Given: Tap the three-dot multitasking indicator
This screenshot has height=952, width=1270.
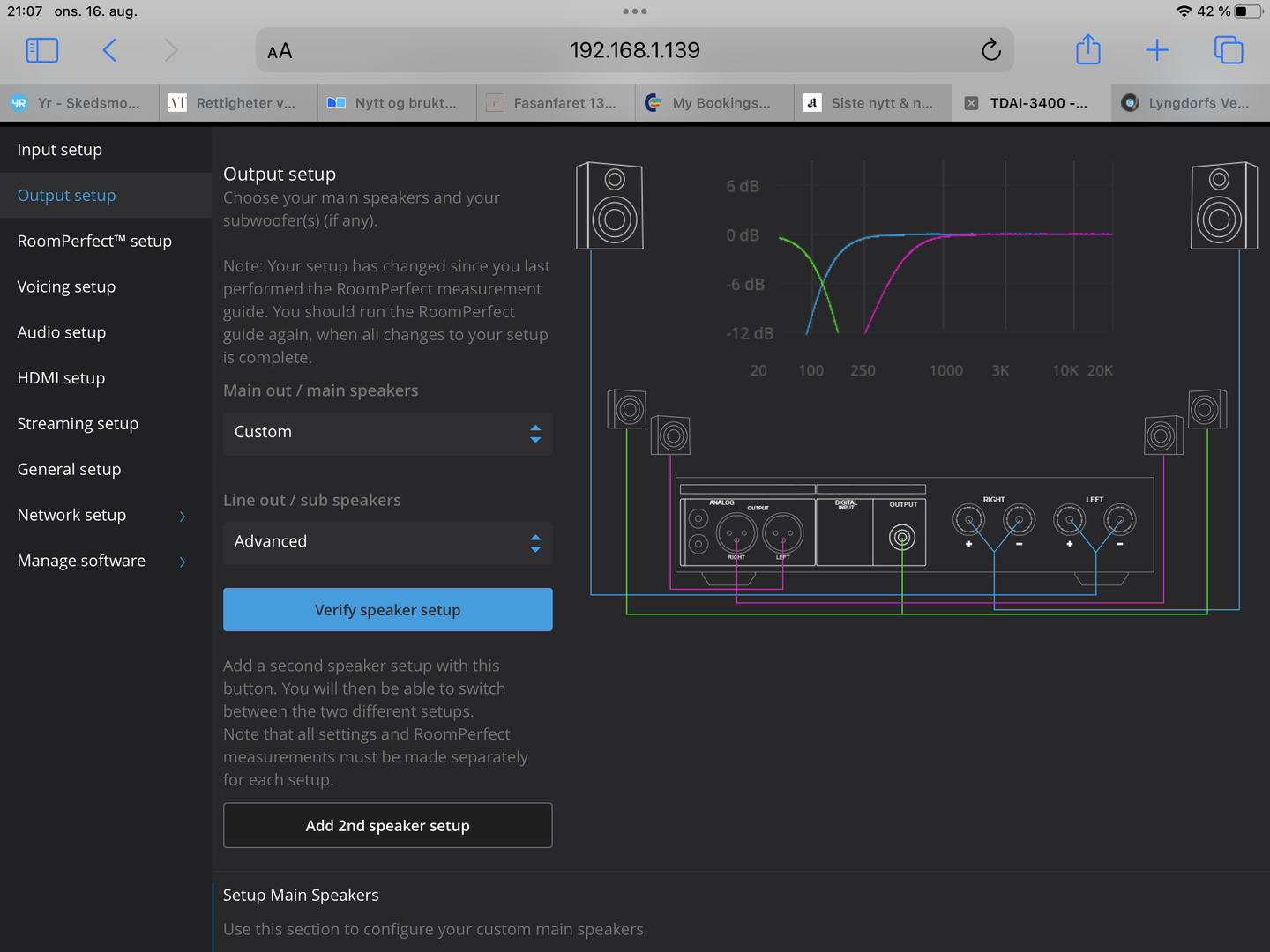Looking at the screenshot, I should pos(635,11).
